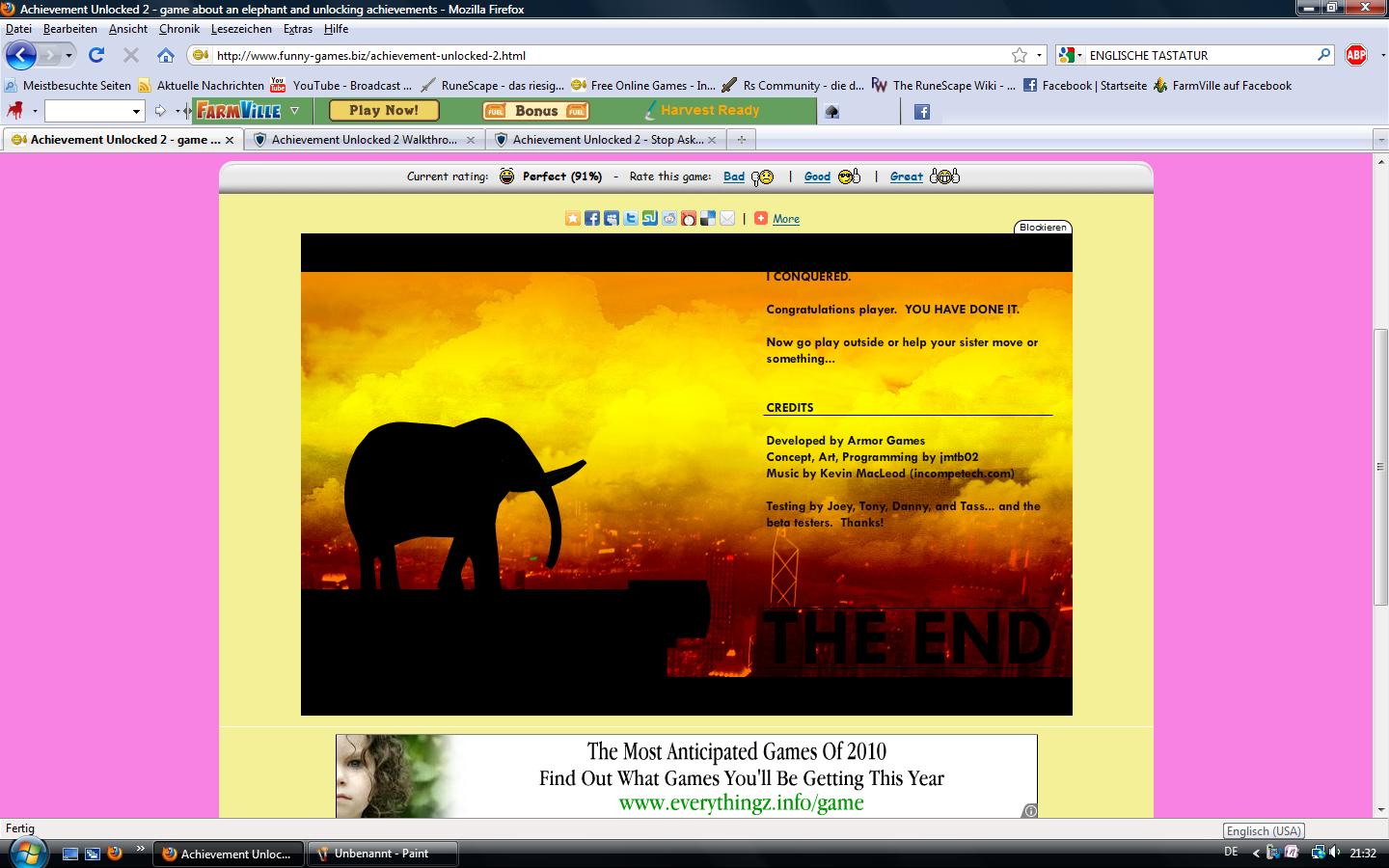The width and height of the screenshot is (1389, 868).
Task: Switch to Achievement Unlocked 2 Walkthrough tab
Action: tap(364, 140)
